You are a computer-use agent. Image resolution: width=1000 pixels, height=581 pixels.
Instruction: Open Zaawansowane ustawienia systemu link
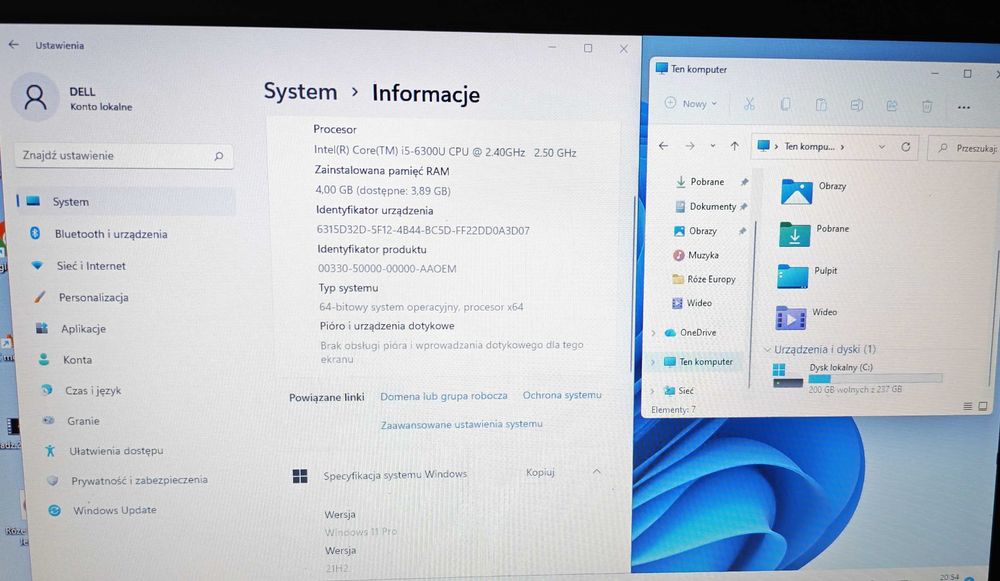(x=462, y=424)
